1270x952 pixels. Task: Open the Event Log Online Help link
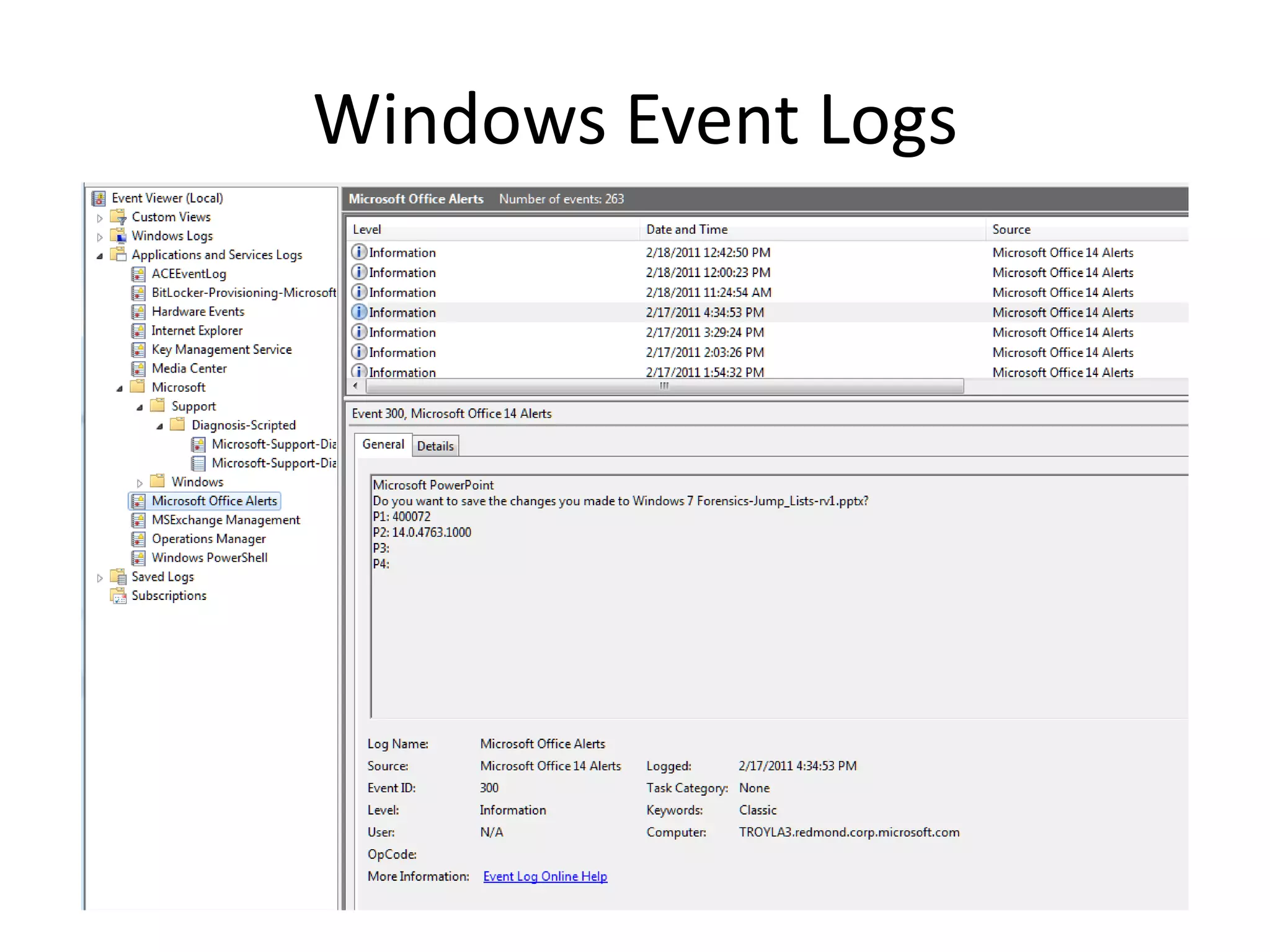[545, 876]
